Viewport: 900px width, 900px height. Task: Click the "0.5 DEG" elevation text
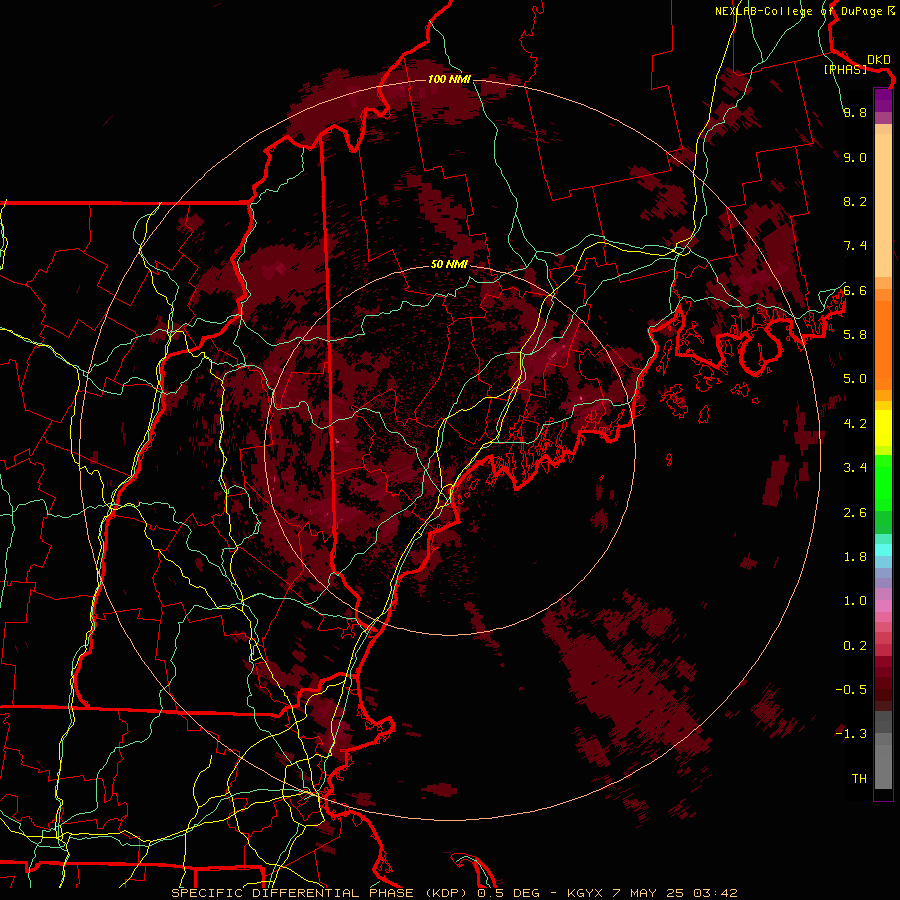[x=509, y=893]
